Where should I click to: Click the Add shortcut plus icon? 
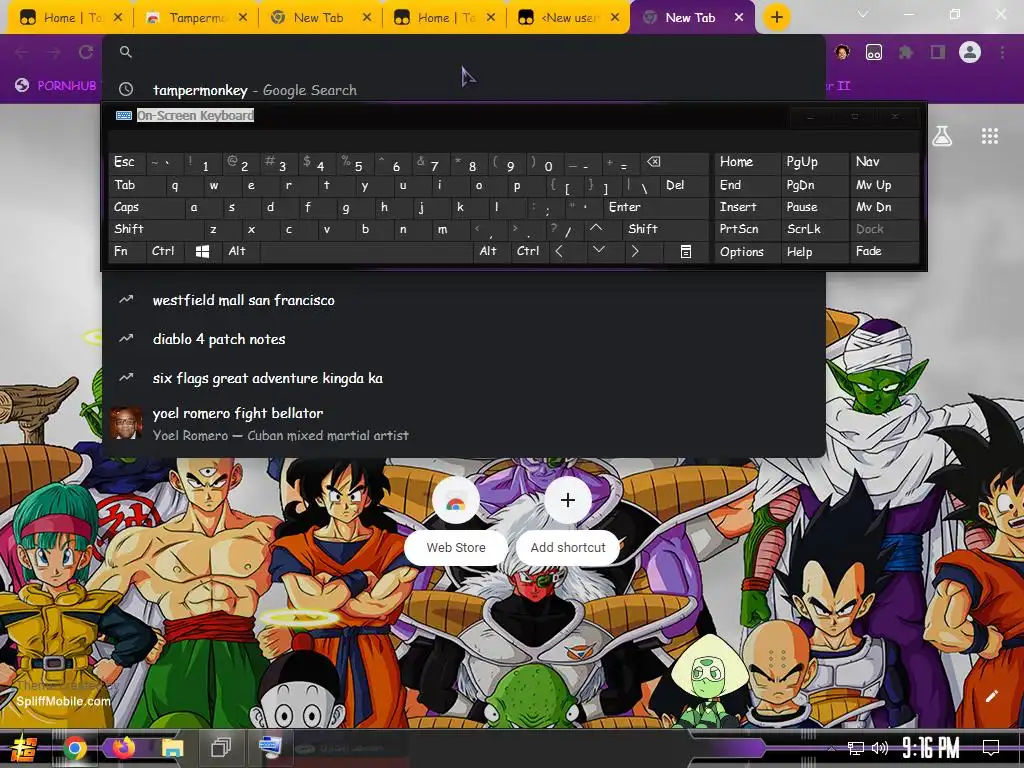568,501
